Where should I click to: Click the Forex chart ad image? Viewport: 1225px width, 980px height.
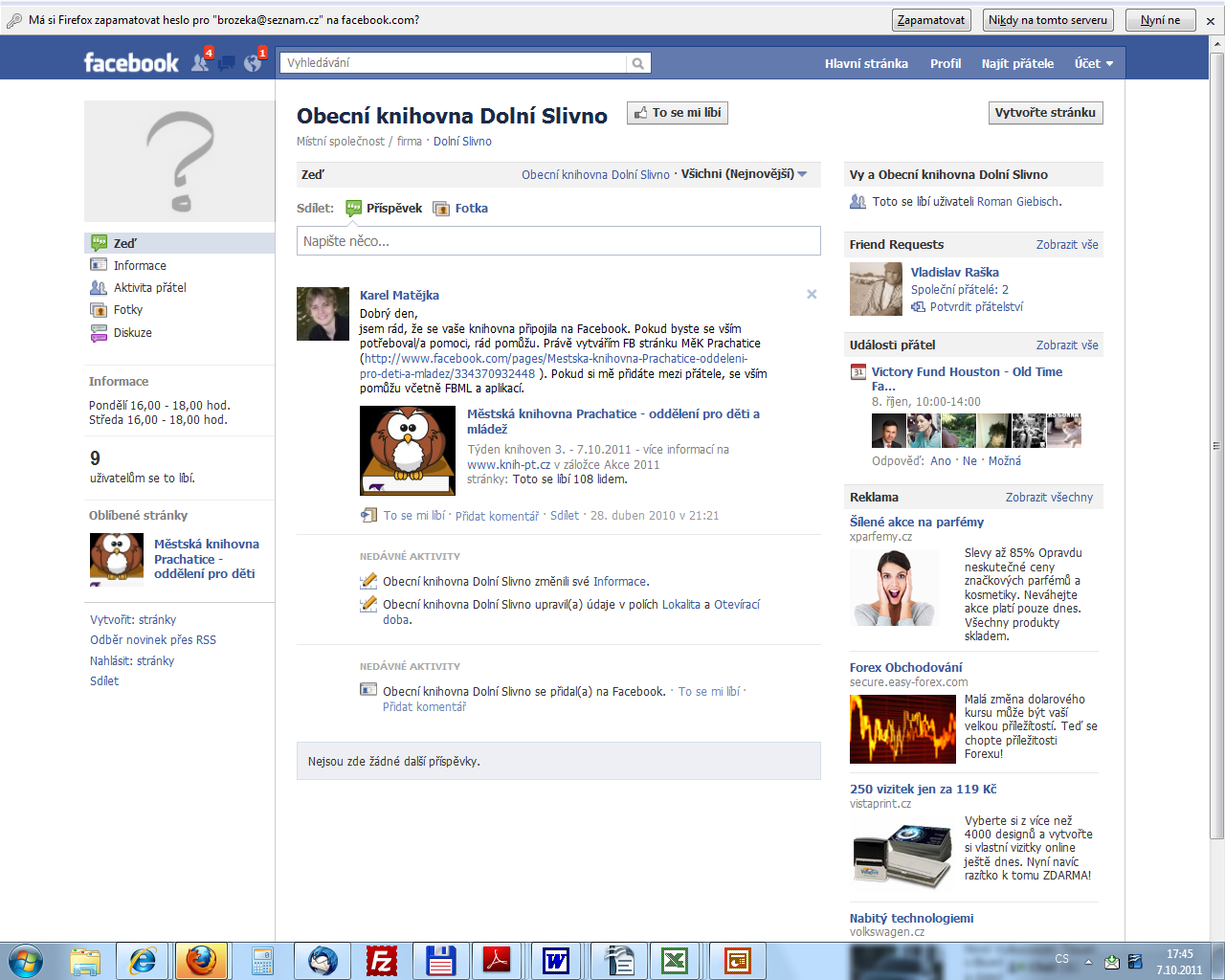point(902,729)
